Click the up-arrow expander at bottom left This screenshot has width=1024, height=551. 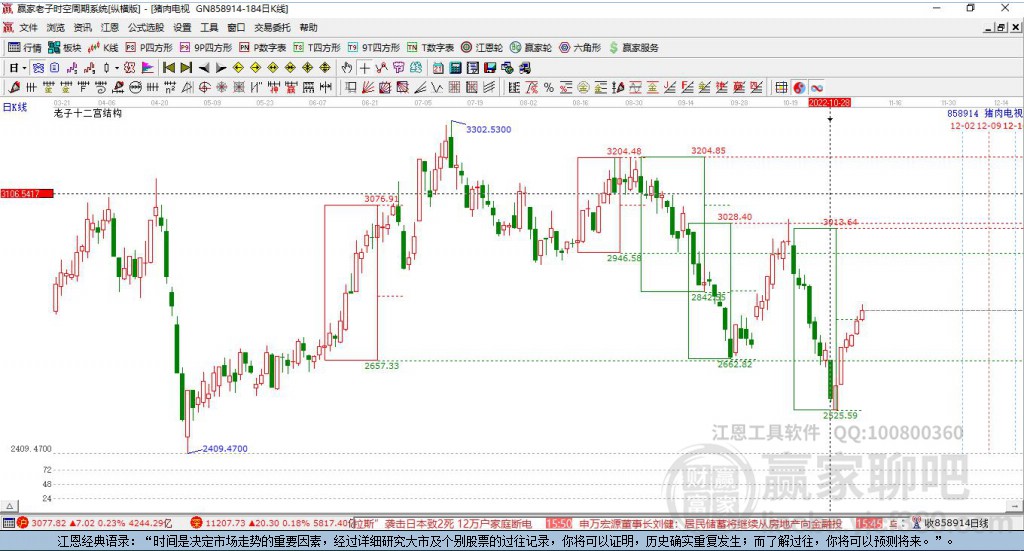click(x=10, y=506)
